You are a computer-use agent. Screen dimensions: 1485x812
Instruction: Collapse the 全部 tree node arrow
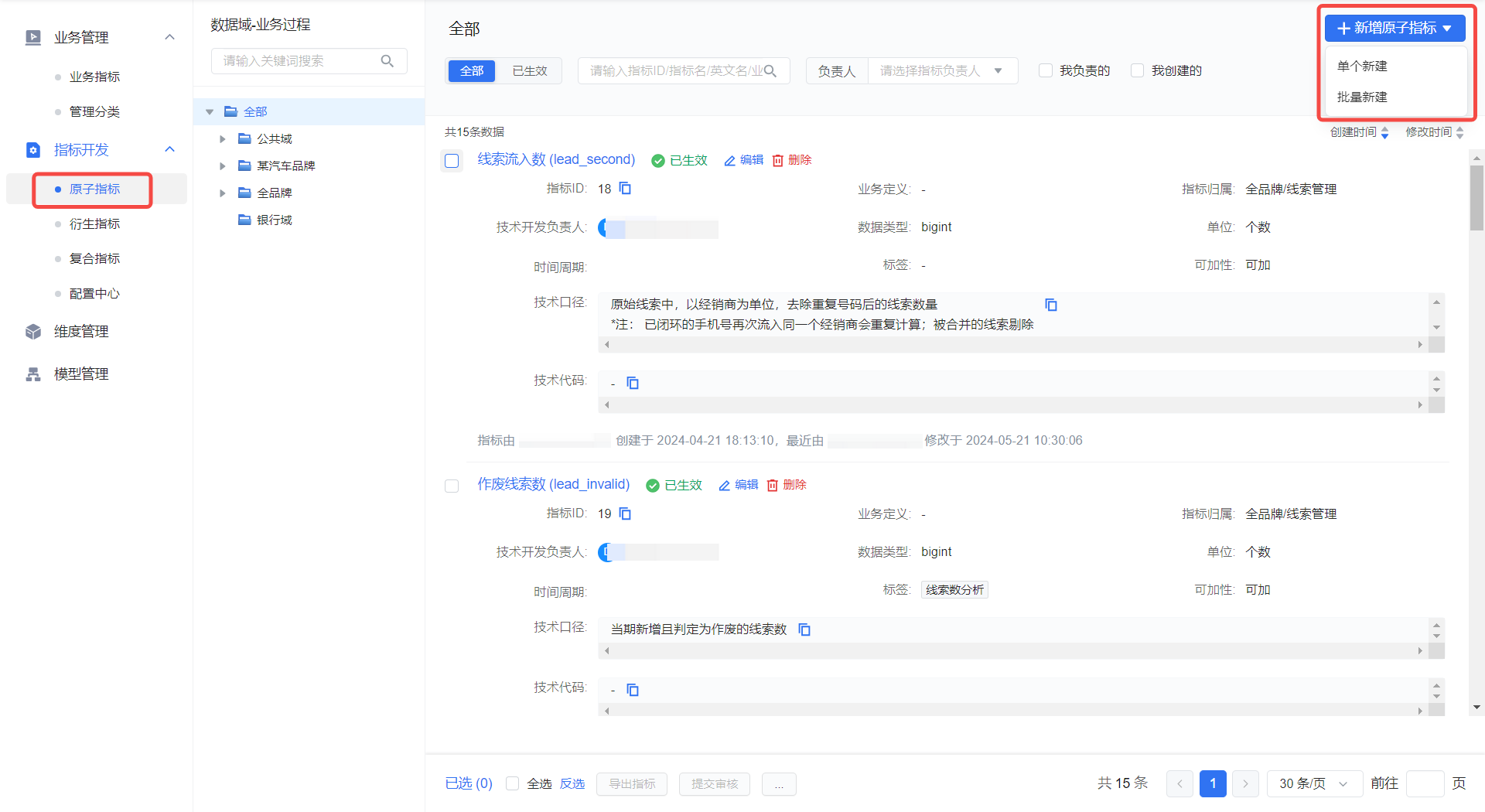(x=210, y=112)
